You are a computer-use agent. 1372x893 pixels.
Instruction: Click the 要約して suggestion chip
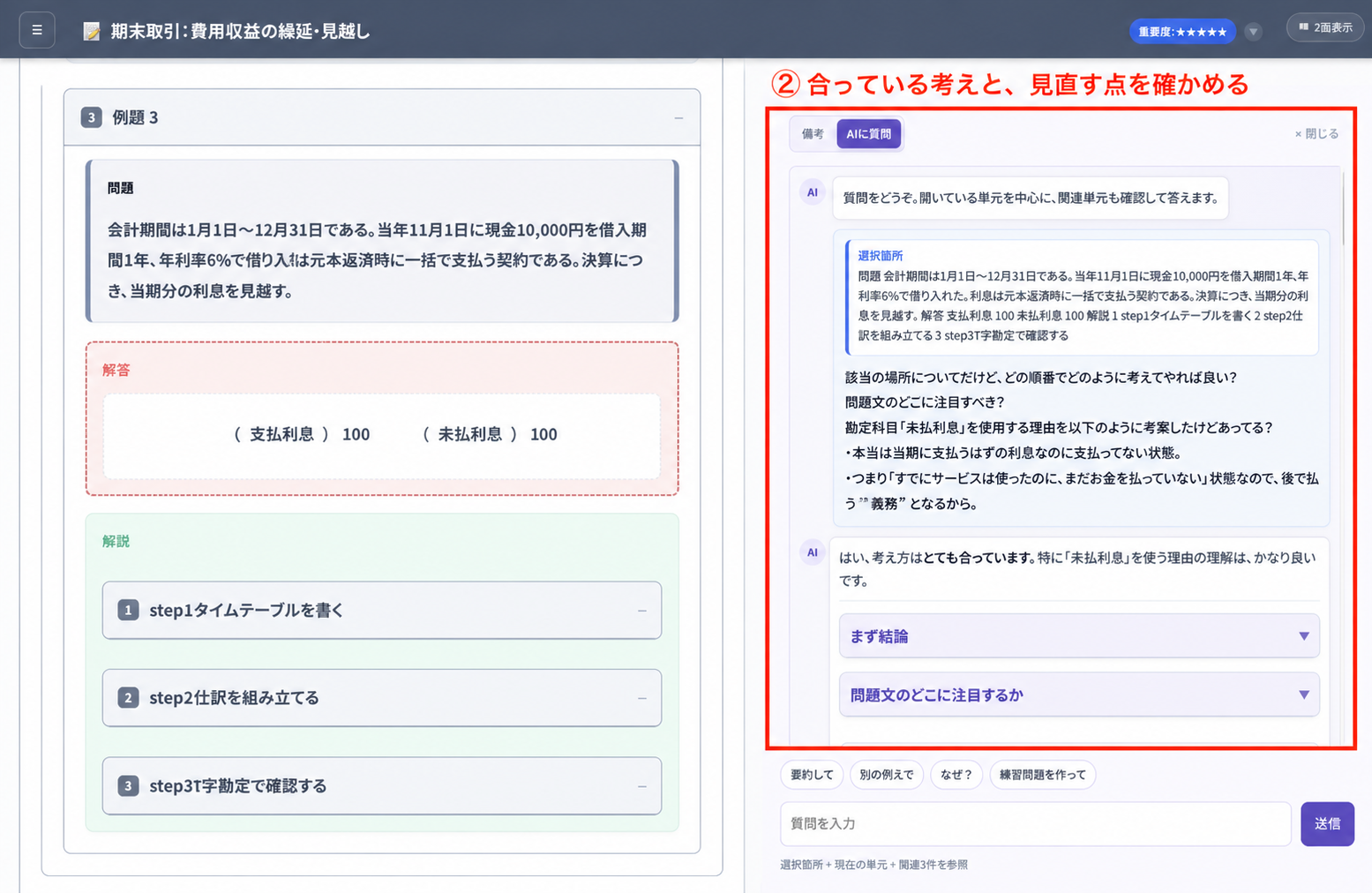point(812,775)
